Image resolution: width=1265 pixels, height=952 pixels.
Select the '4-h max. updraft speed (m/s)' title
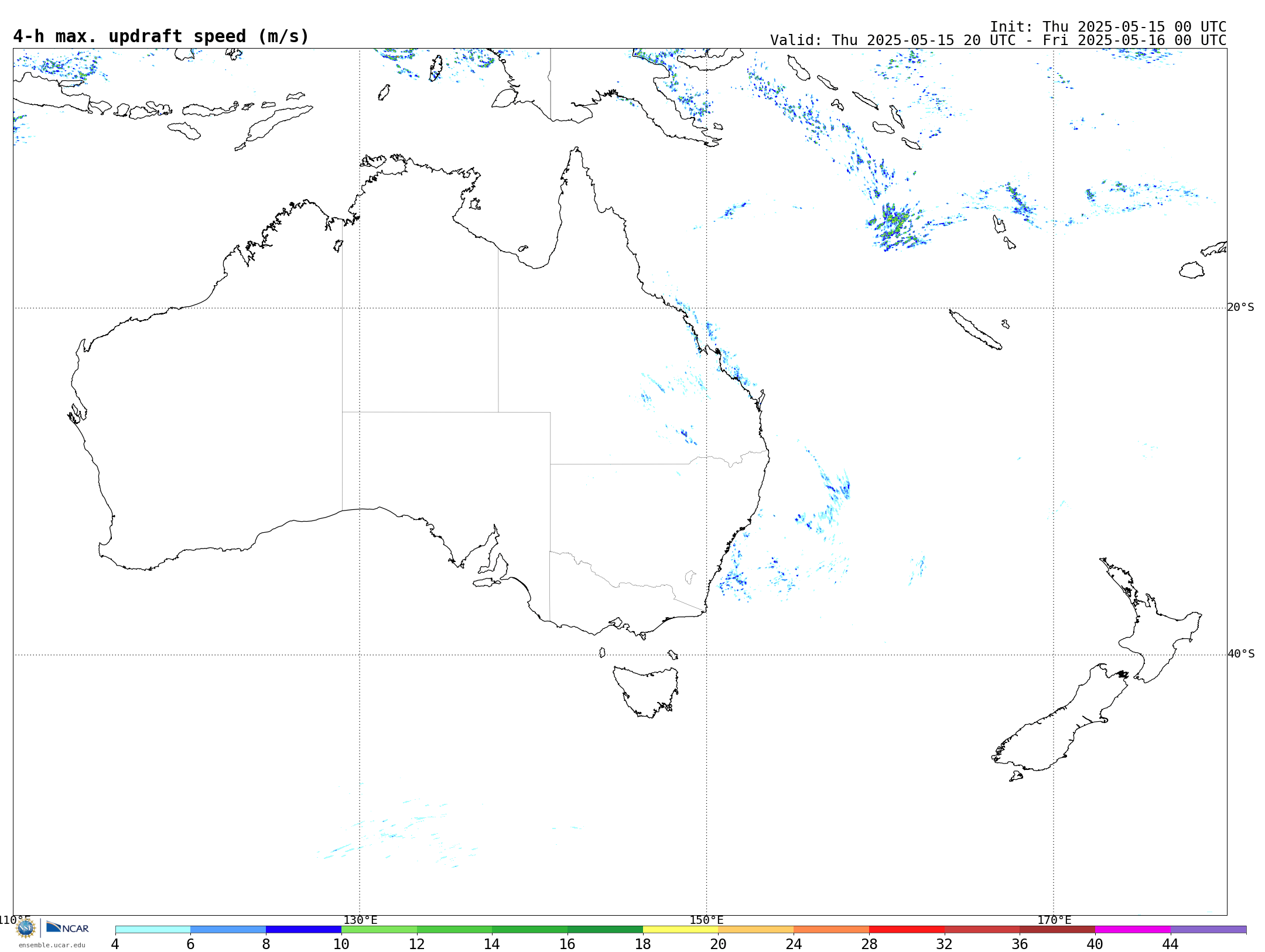click(161, 36)
